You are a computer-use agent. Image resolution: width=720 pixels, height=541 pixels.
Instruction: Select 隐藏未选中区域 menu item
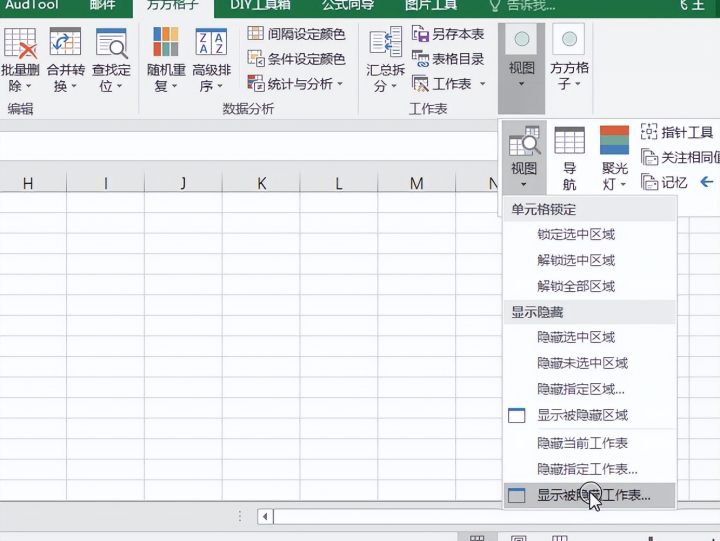click(x=590, y=363)
